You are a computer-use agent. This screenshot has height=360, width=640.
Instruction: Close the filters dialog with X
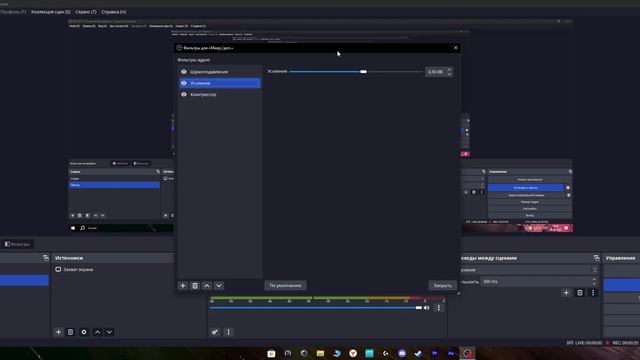pos(456,48)
